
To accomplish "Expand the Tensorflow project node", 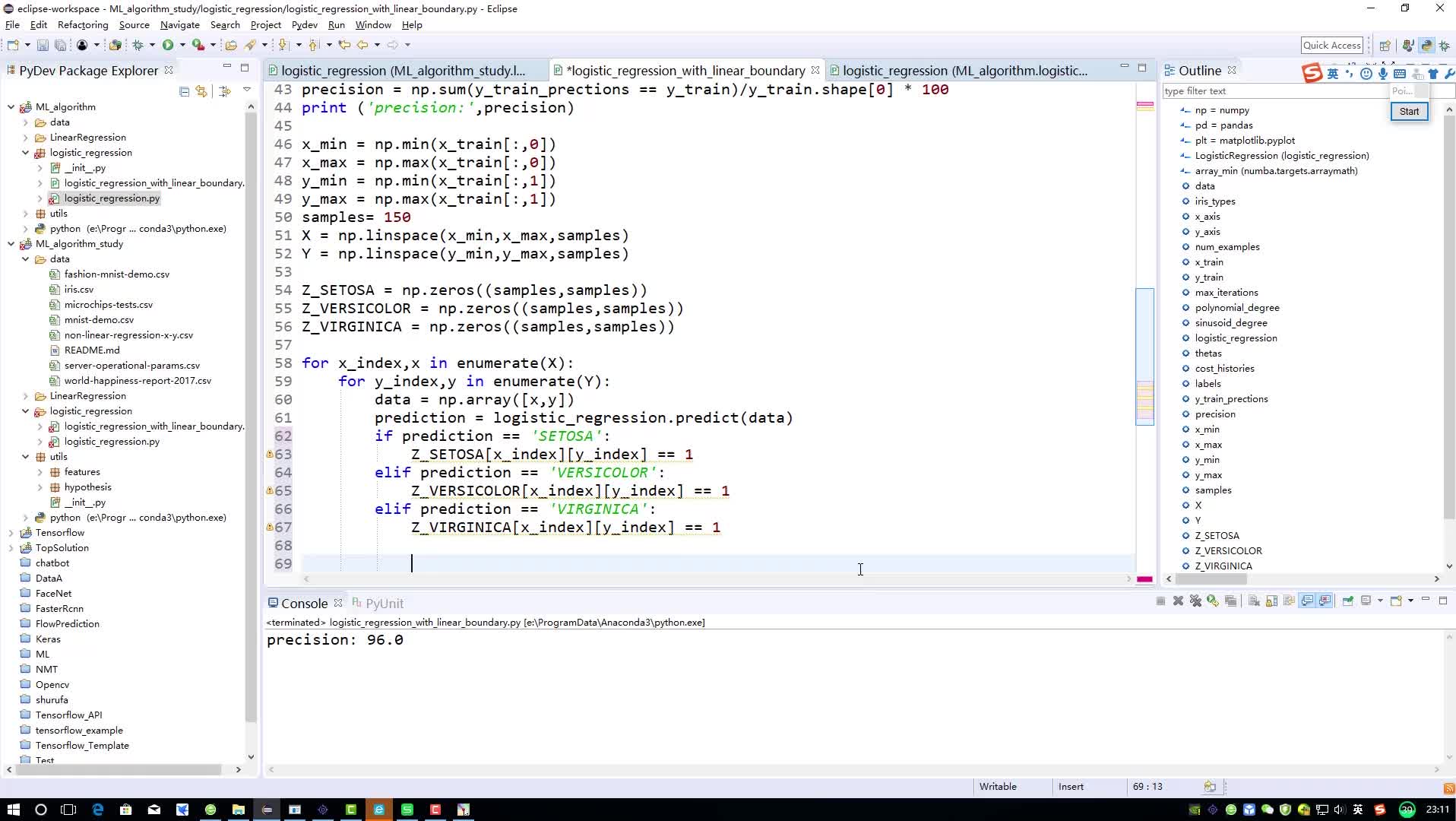I will point(11,533).
